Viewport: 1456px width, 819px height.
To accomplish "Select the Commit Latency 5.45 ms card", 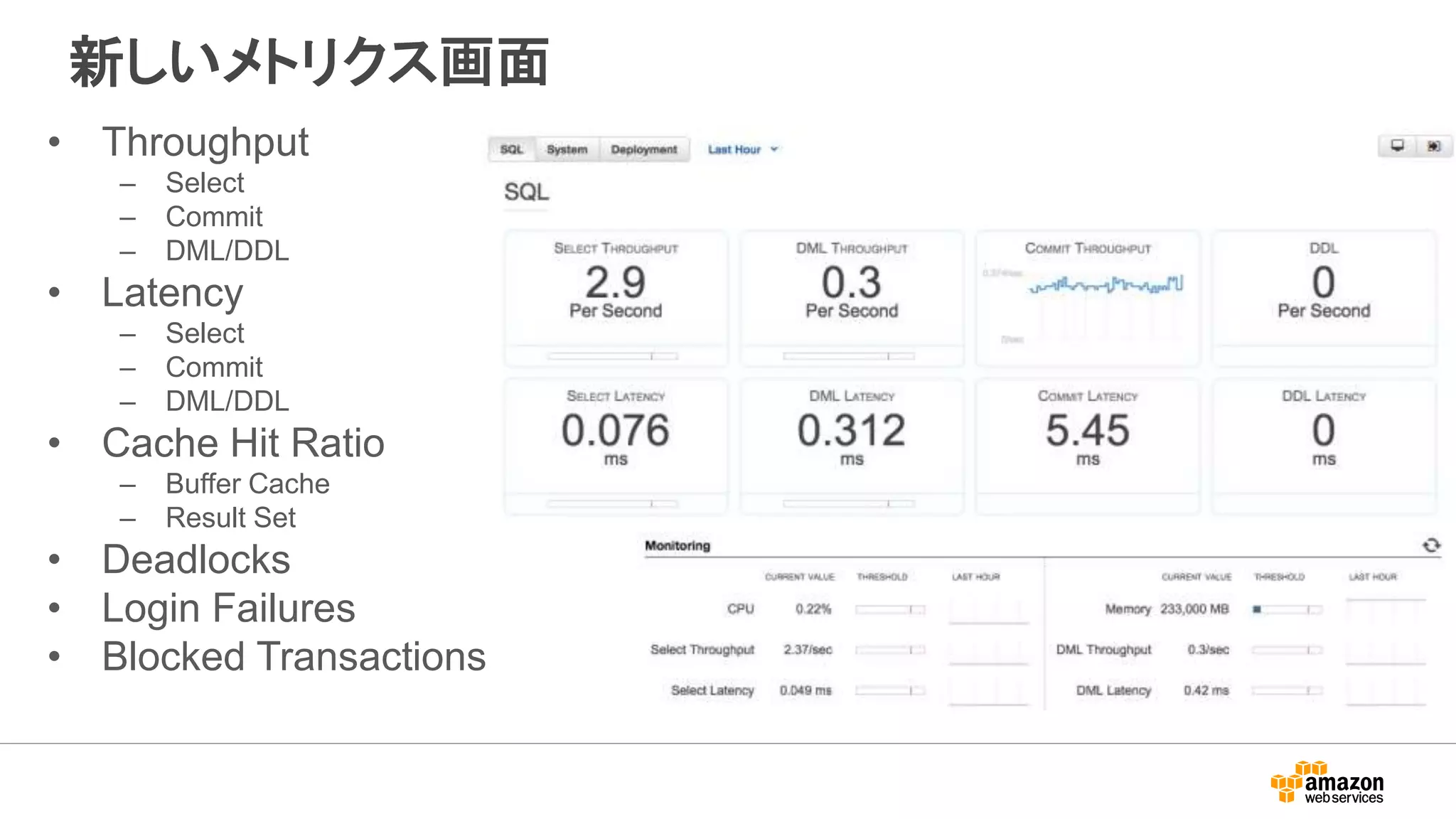I will (1088, 446).
